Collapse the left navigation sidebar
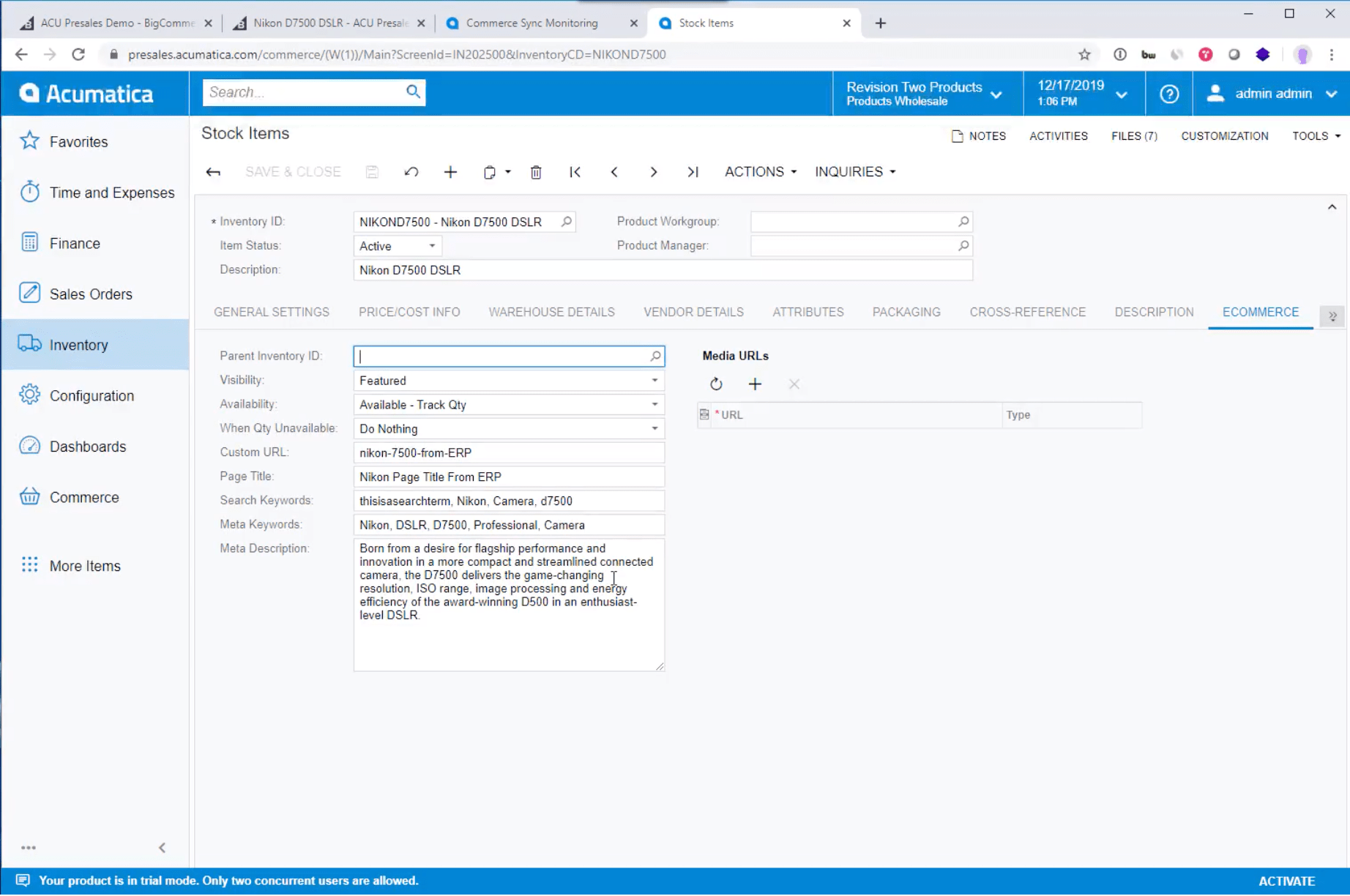The width and height of the screenshot is (1350, 896). pyautogui.click(x=163, y=848)
